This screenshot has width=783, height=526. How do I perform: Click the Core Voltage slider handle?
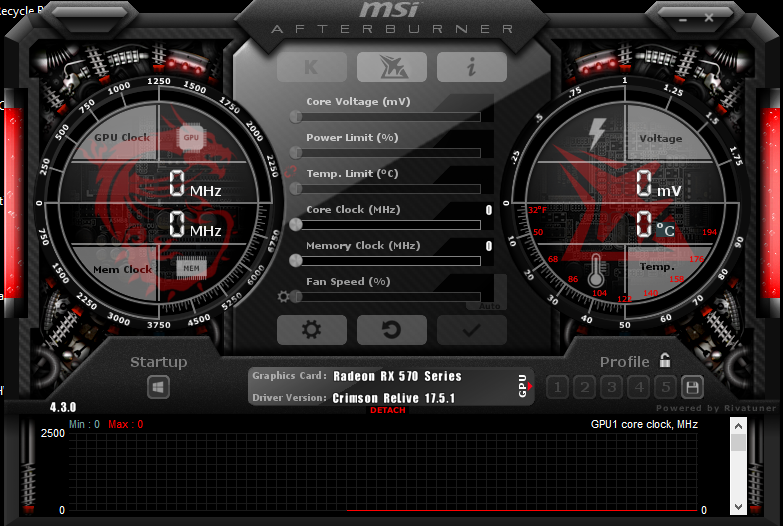[296, 117]
